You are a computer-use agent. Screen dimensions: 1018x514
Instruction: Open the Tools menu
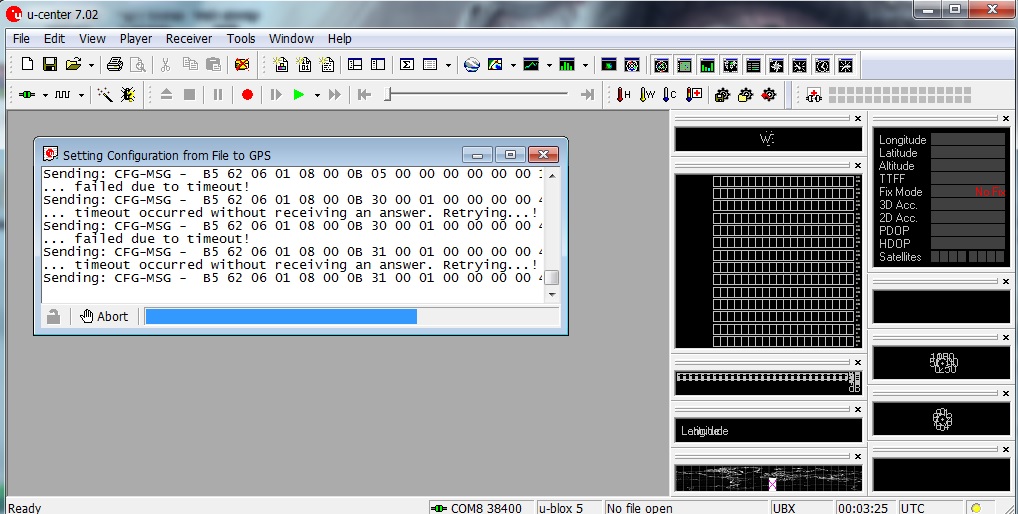(x=241, y=39)
